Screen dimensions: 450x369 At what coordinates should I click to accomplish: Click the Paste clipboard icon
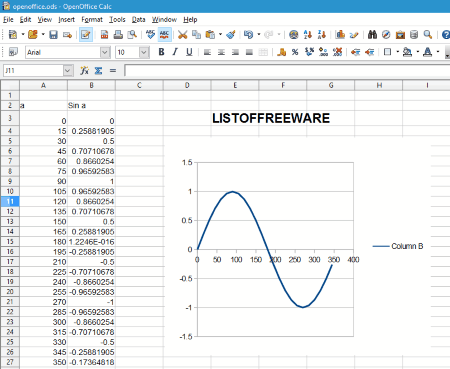(x=210, y=34)
